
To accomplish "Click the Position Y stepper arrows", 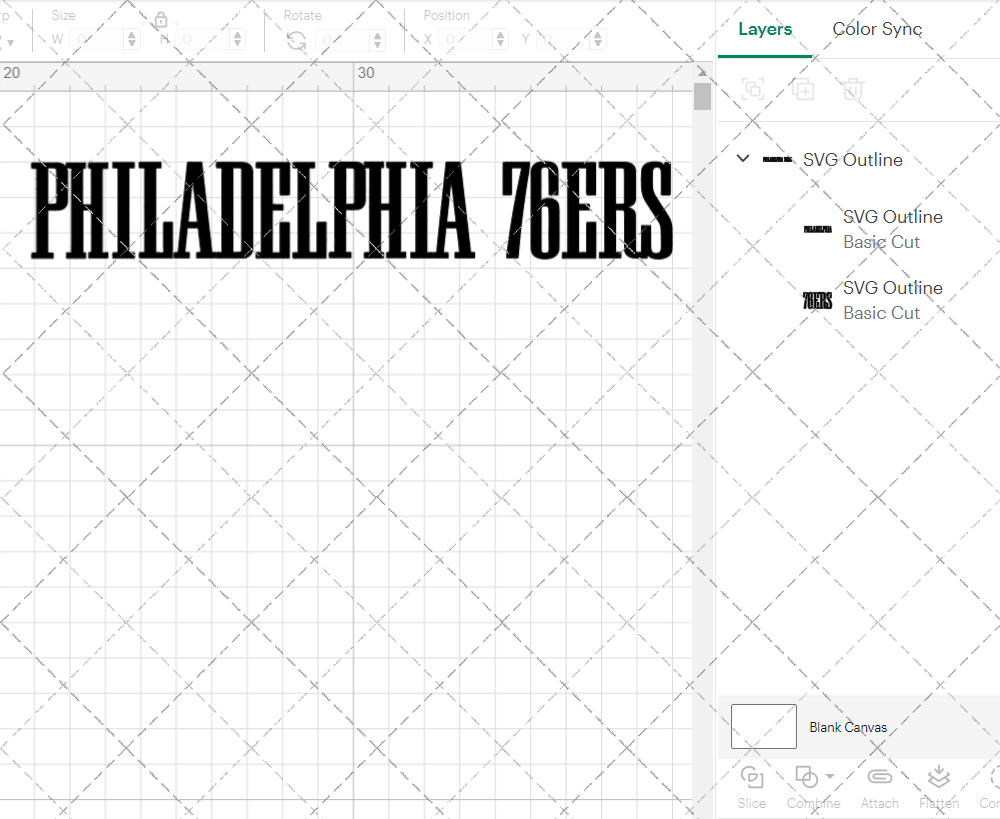I will pyautogui.click(x=598, y=40).
